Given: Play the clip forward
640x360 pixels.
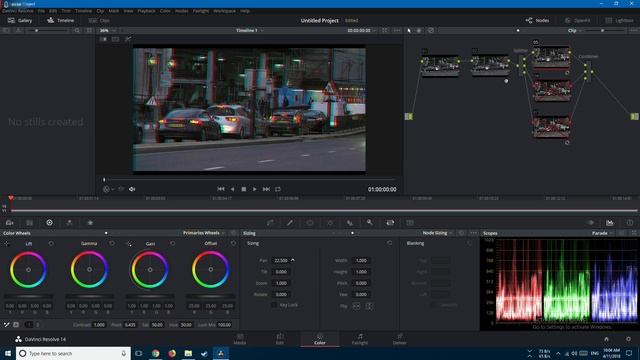Looking at the screenshot, I should coord(255,189).
